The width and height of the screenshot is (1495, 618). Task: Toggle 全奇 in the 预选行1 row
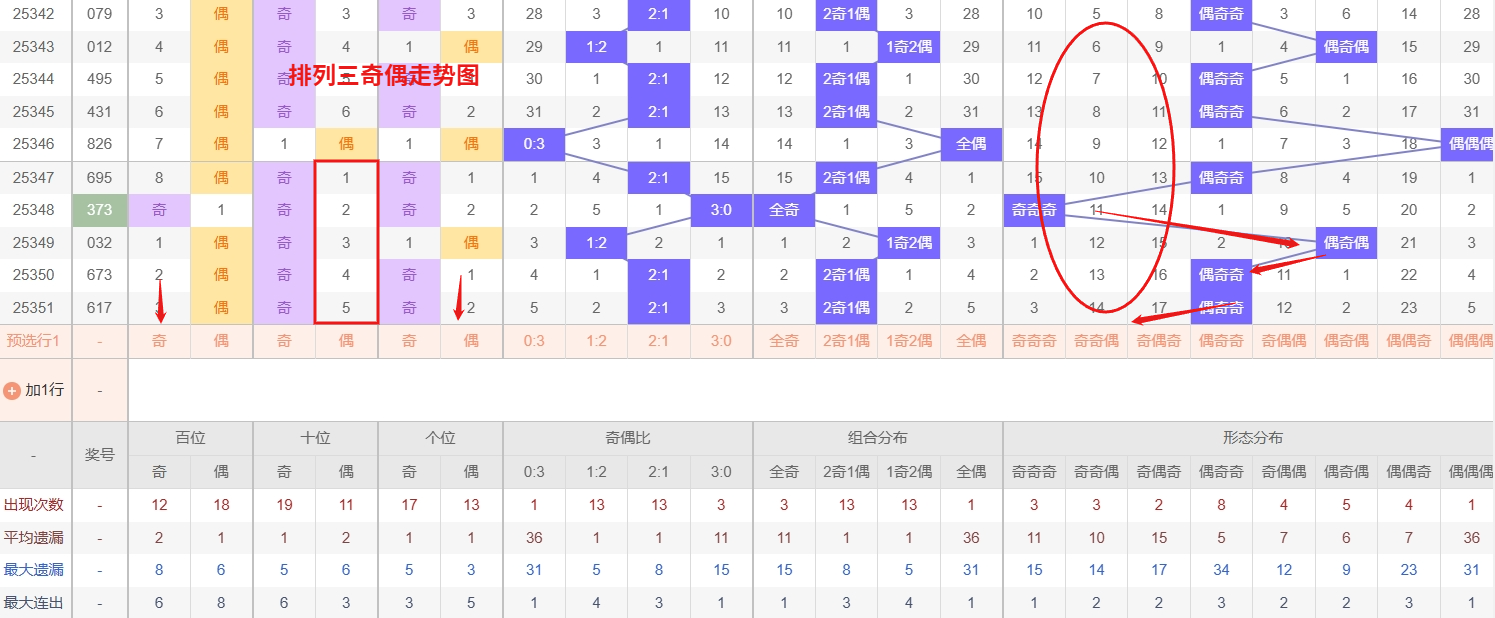784,341
